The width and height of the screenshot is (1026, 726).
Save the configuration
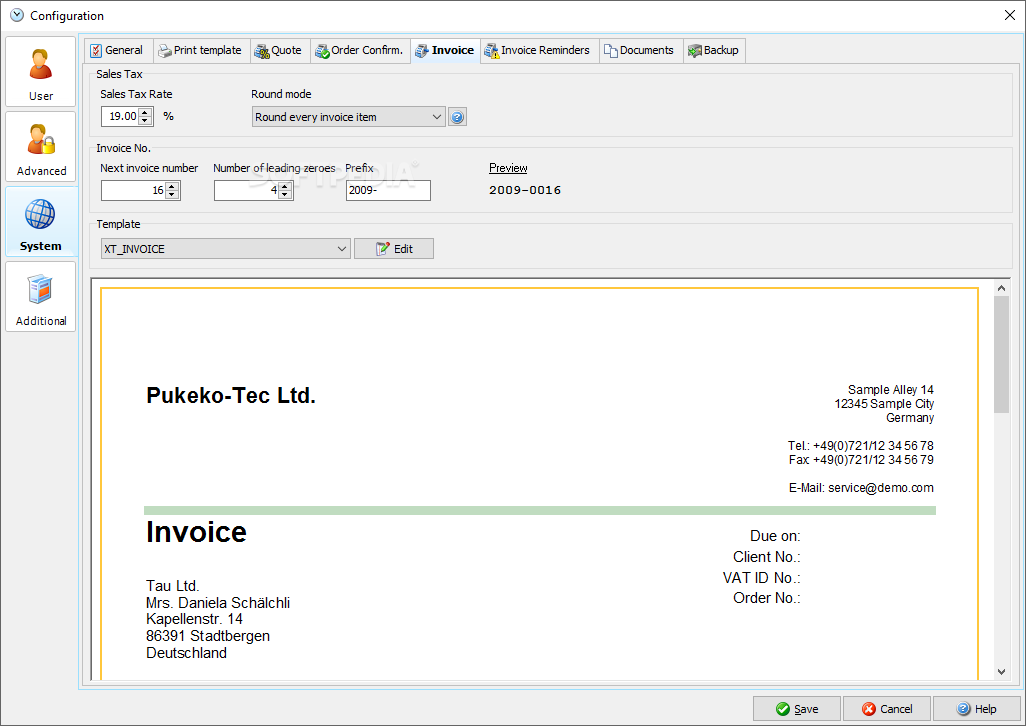click(x=796, y=709)
